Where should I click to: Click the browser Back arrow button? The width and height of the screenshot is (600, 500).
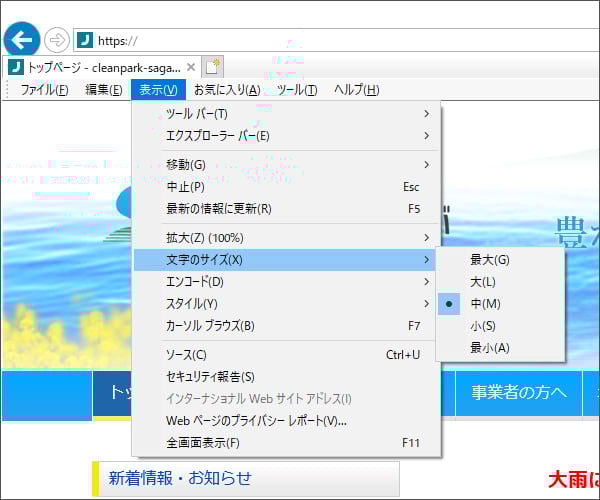pos(21,40)
